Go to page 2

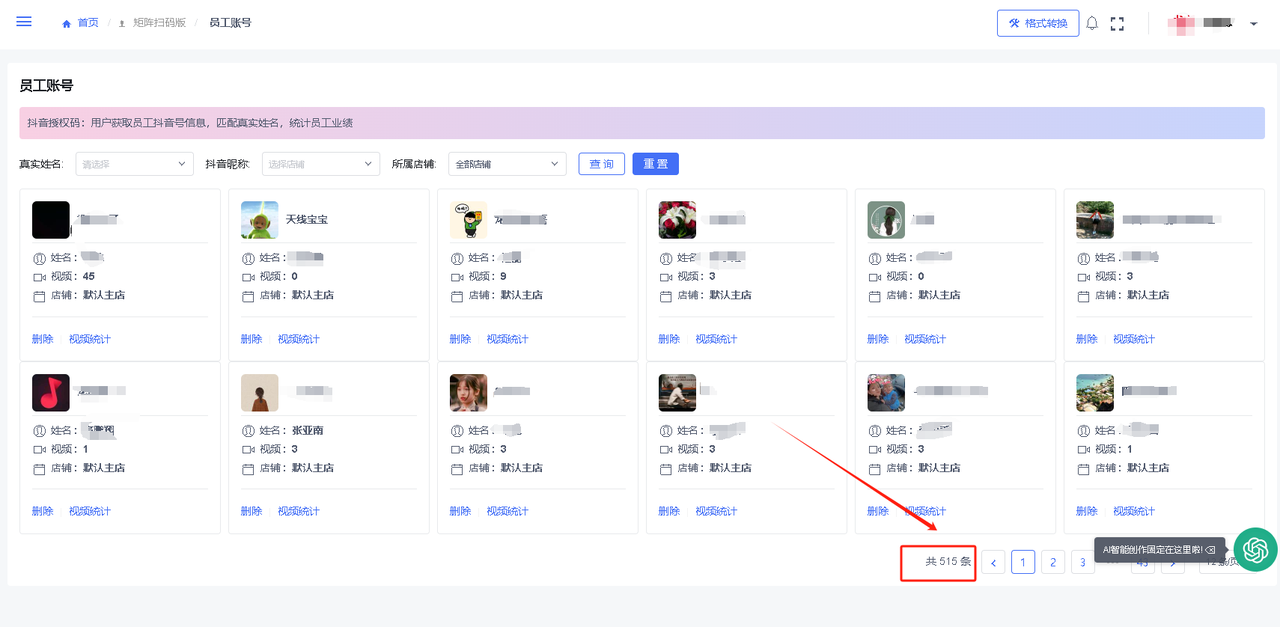click(1052, 562)
